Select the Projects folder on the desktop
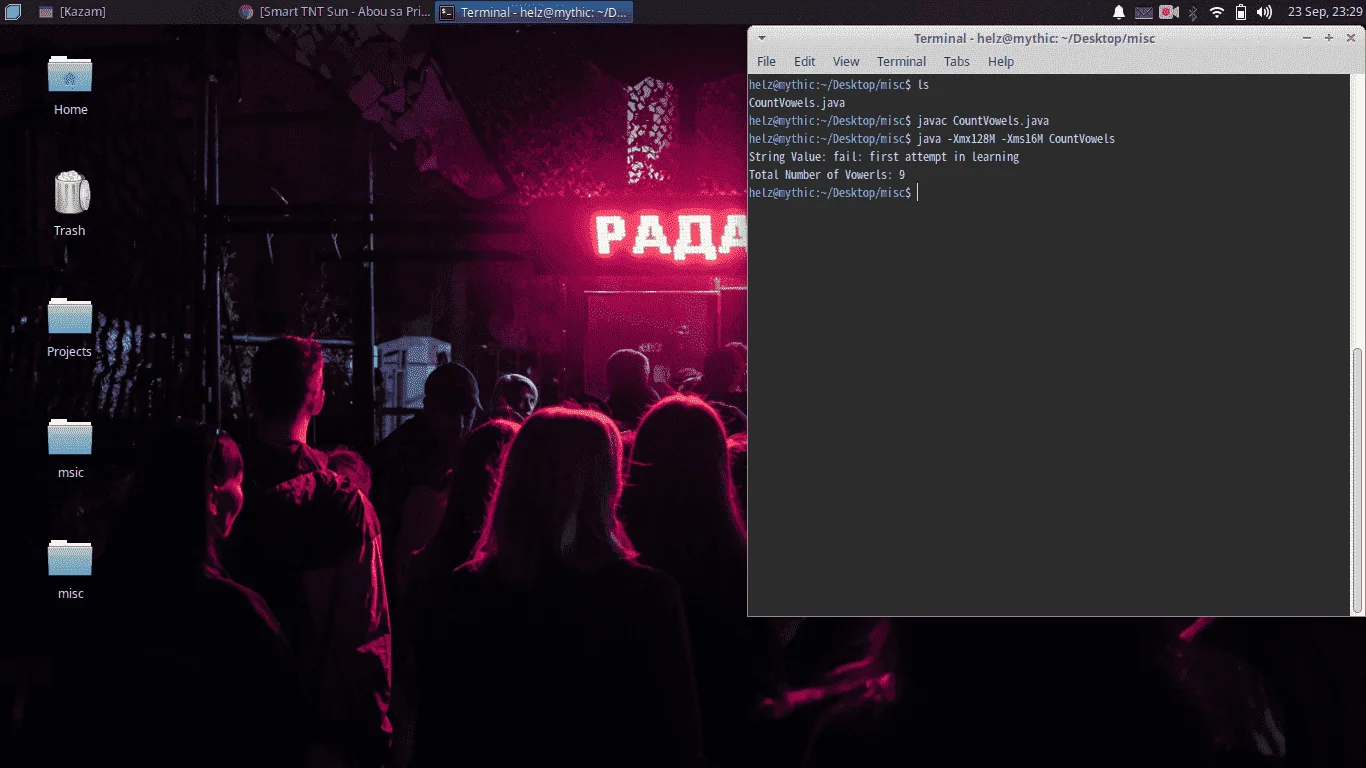The height and width of the screenshot is (768, 1366). (70, 316)
